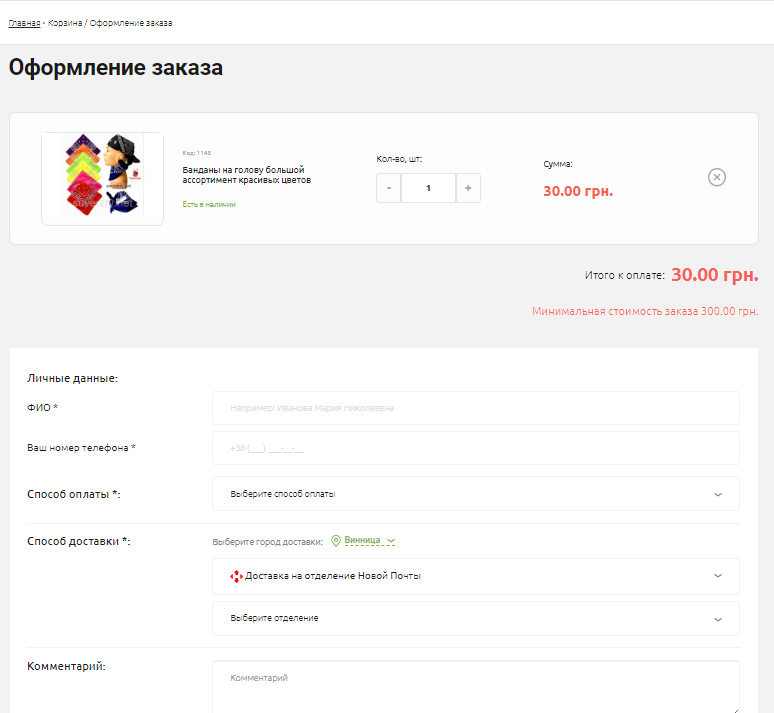
Task: Open the product title 'Банданы на голову'
Action: pyautogui.click(x=247, y=175)
